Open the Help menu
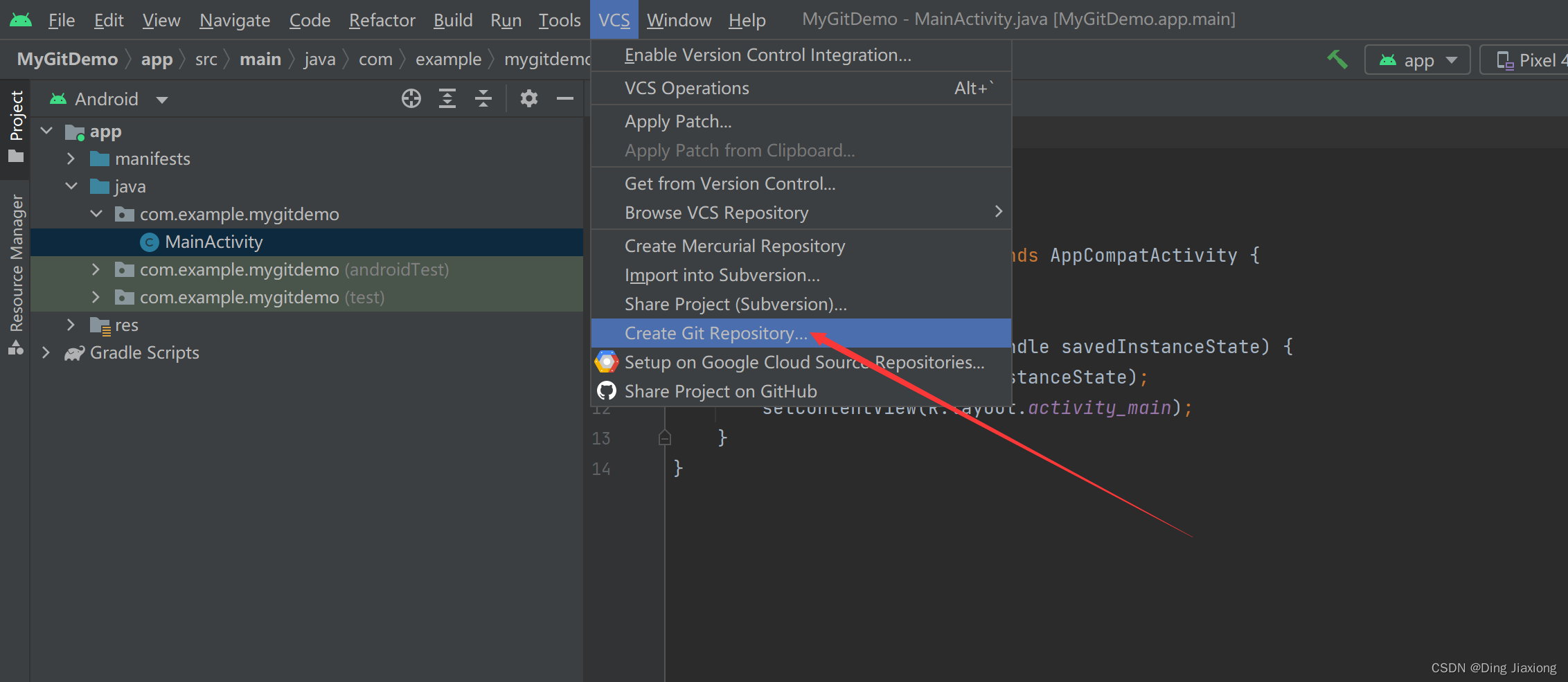The height and width of the screenshot is (682, 1568). 747,20
